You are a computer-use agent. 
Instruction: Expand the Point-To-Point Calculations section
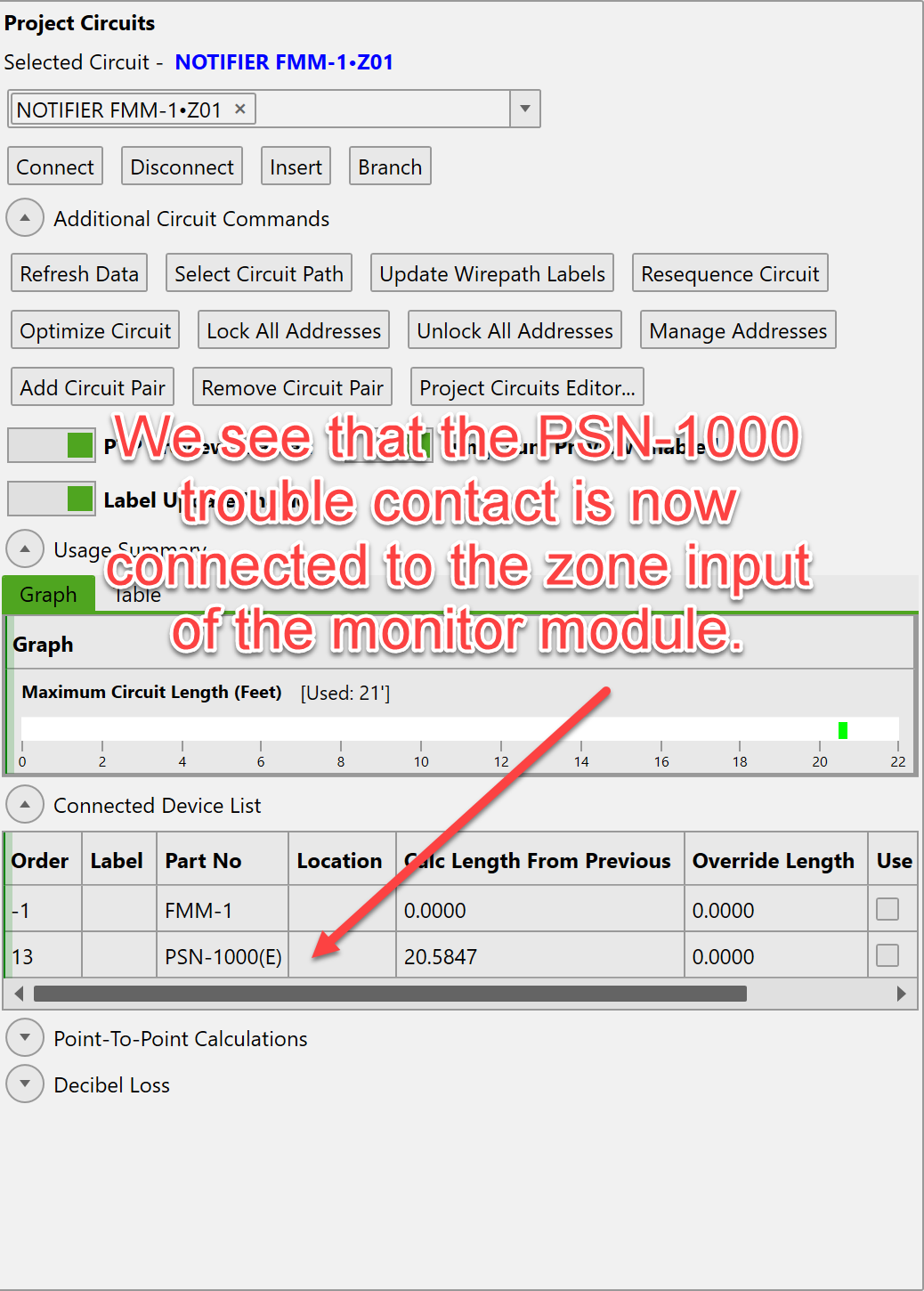[25, 1038]
